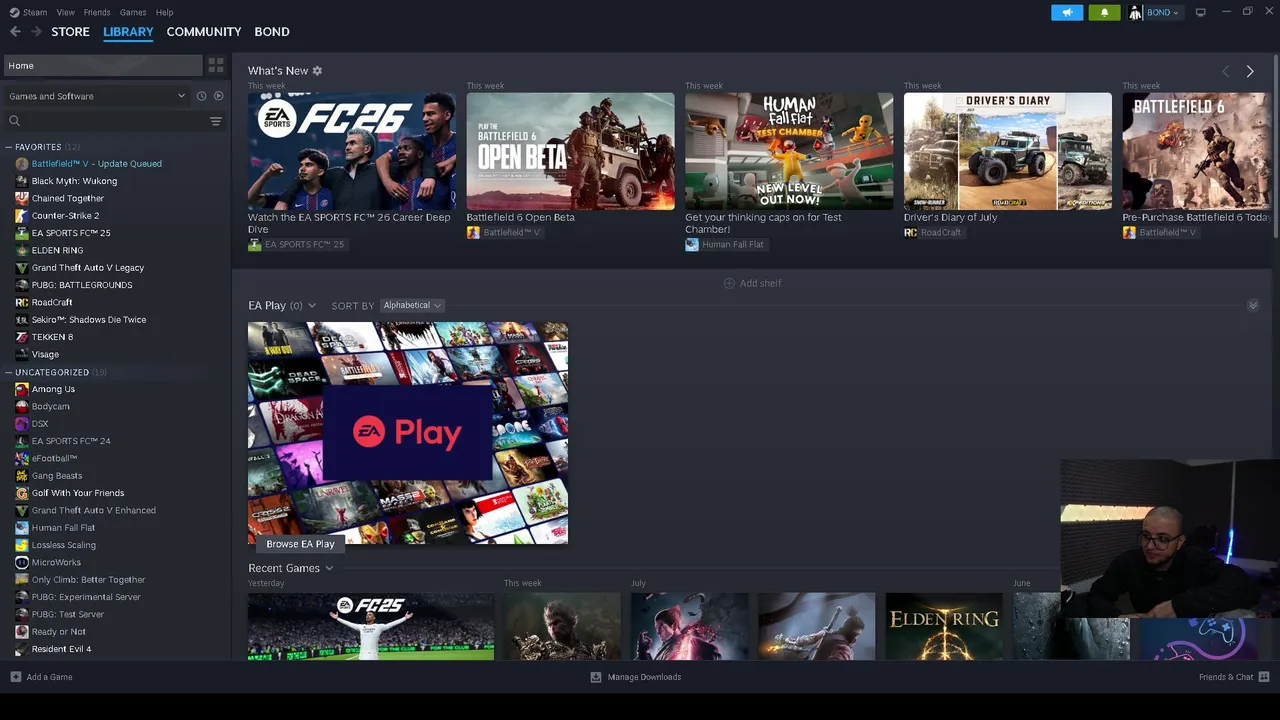Click the ELDEN RING sidebar icon
1280x720 pixels.
point(22,250)
